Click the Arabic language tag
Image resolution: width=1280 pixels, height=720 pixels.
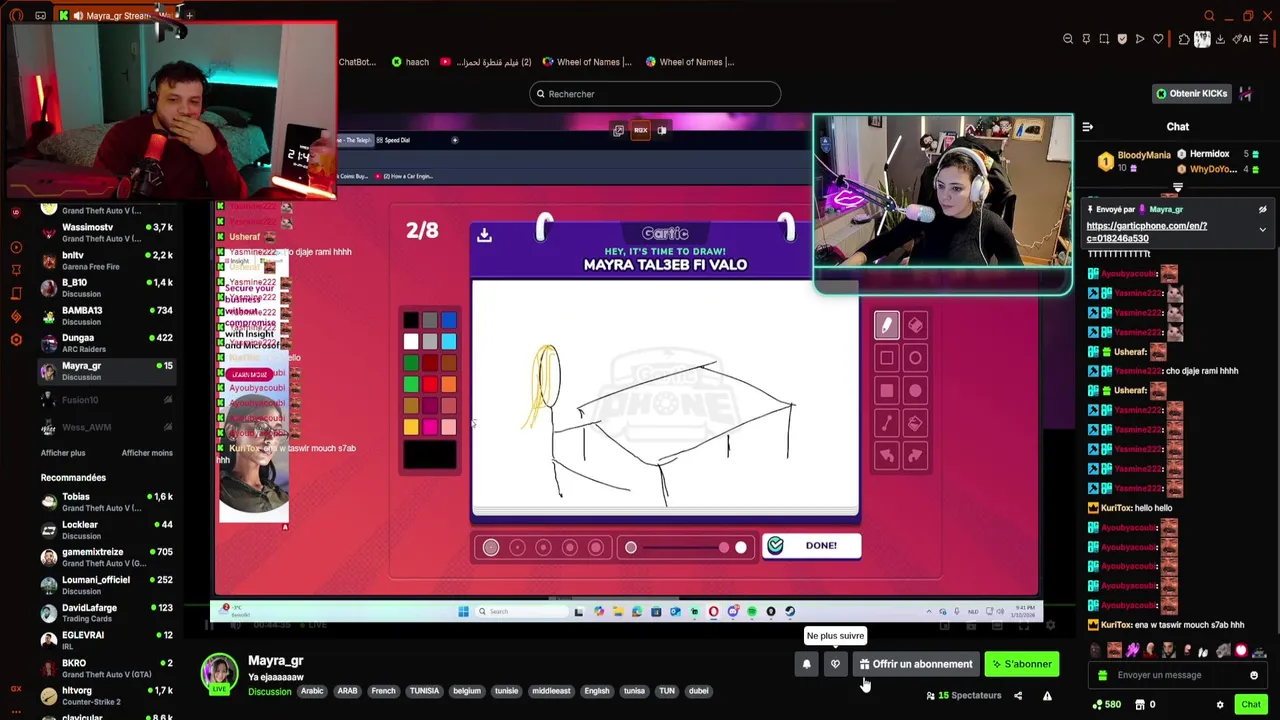click(312, 691)
